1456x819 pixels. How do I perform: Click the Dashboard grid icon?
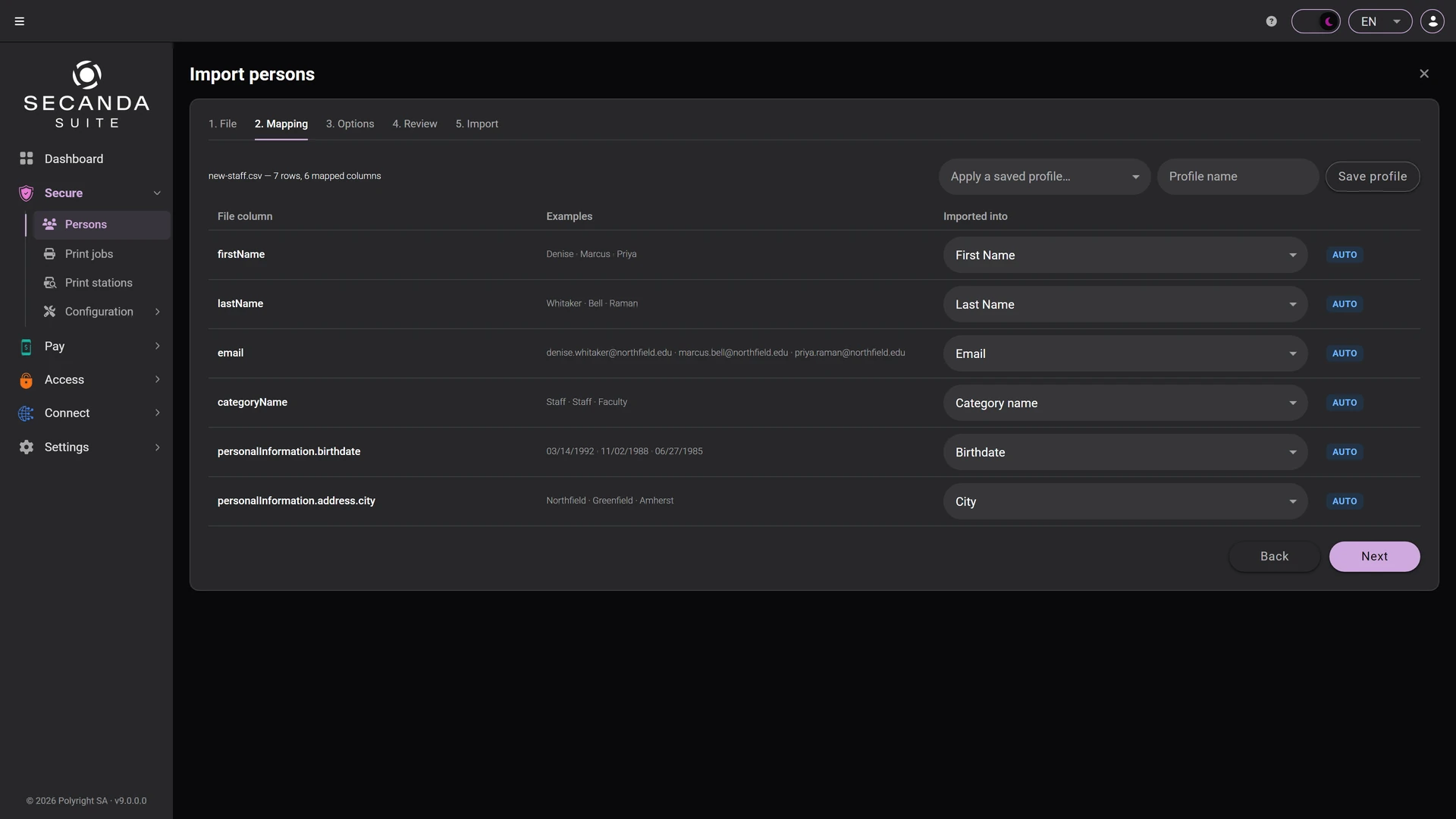pyautogui.click(x=27, y=158)
